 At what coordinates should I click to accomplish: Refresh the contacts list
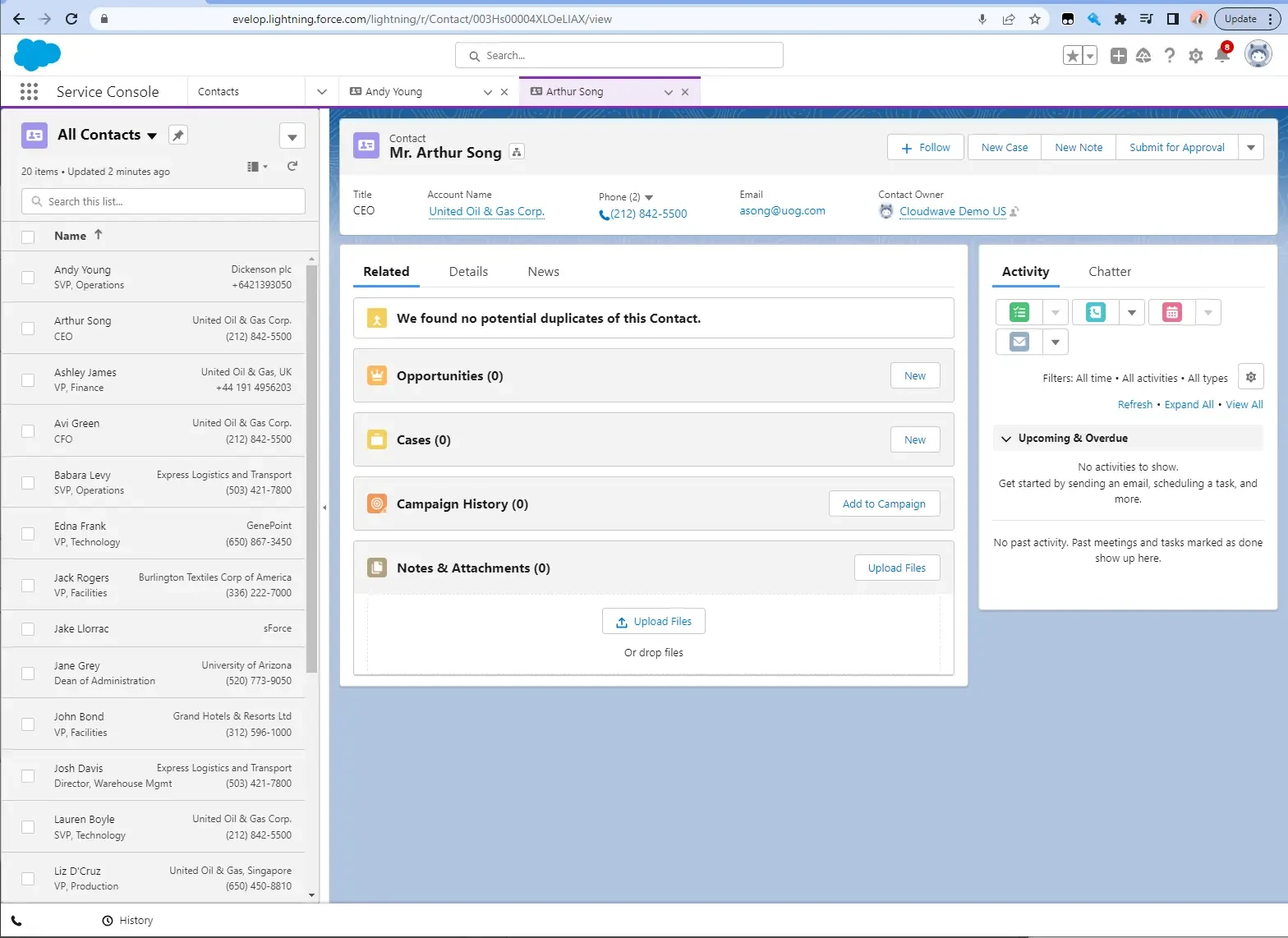tap(292, 167)
